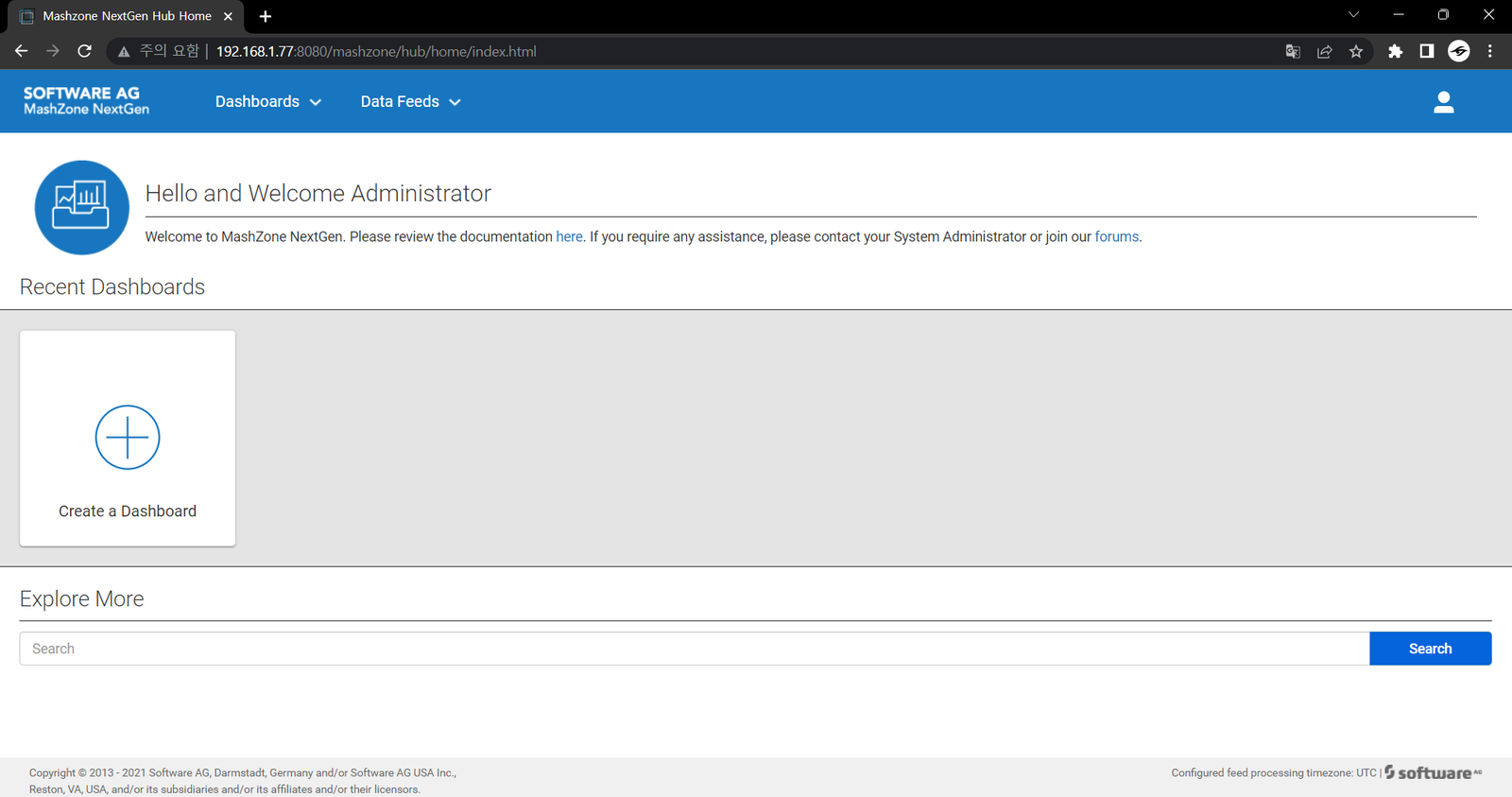1512x797 pixels.
Task: Toggle the browser side panel
Action: [1427, 52]
